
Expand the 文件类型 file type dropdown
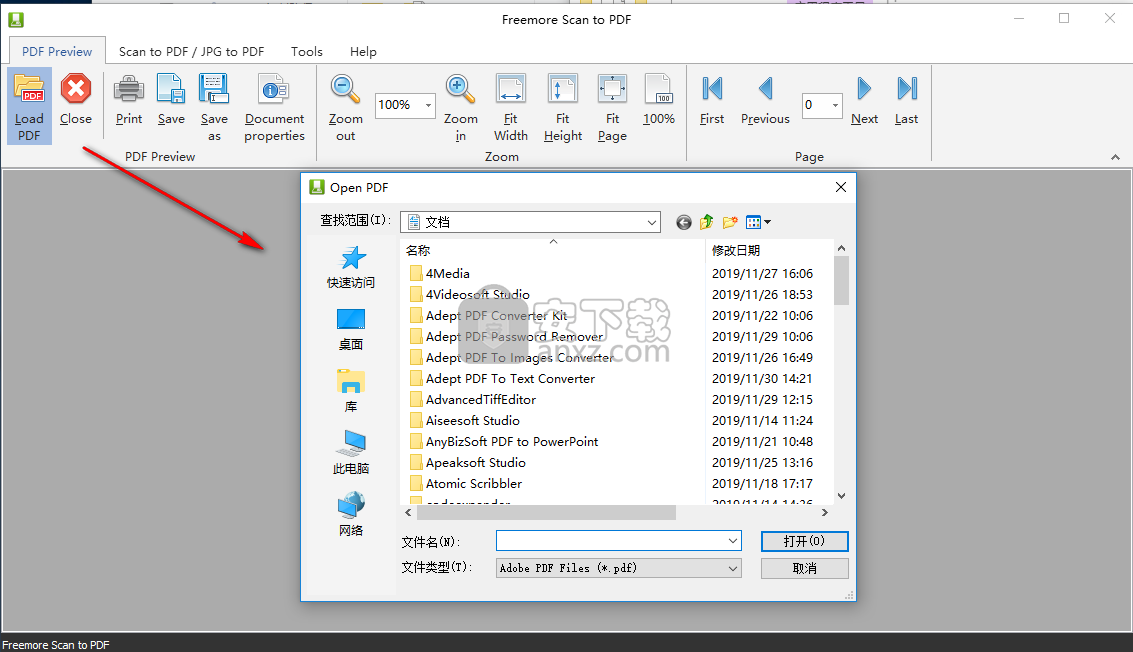tap(733, 568)
